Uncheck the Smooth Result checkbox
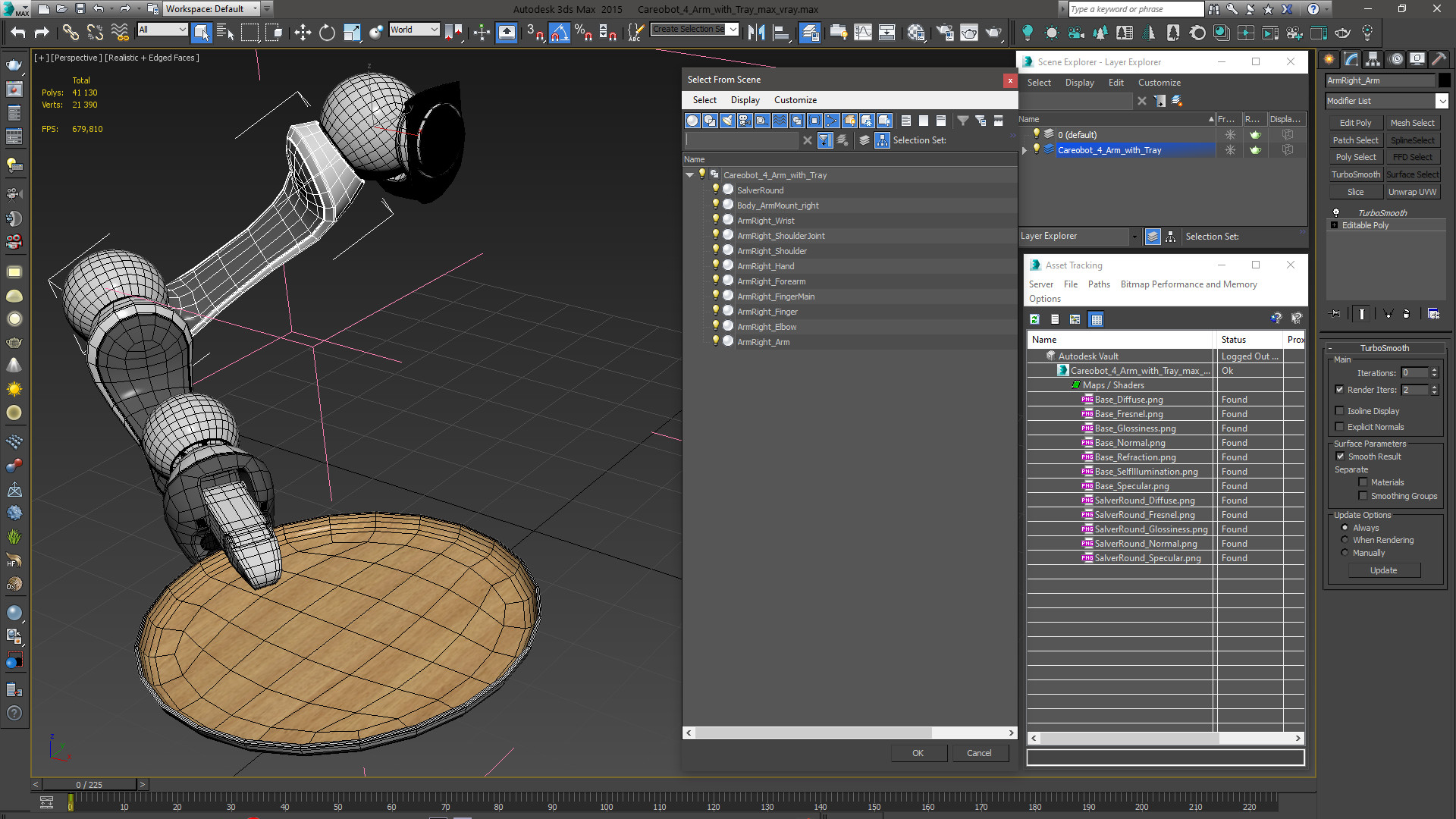Viewport: 1456px width, 819px height. (1340, 457)
